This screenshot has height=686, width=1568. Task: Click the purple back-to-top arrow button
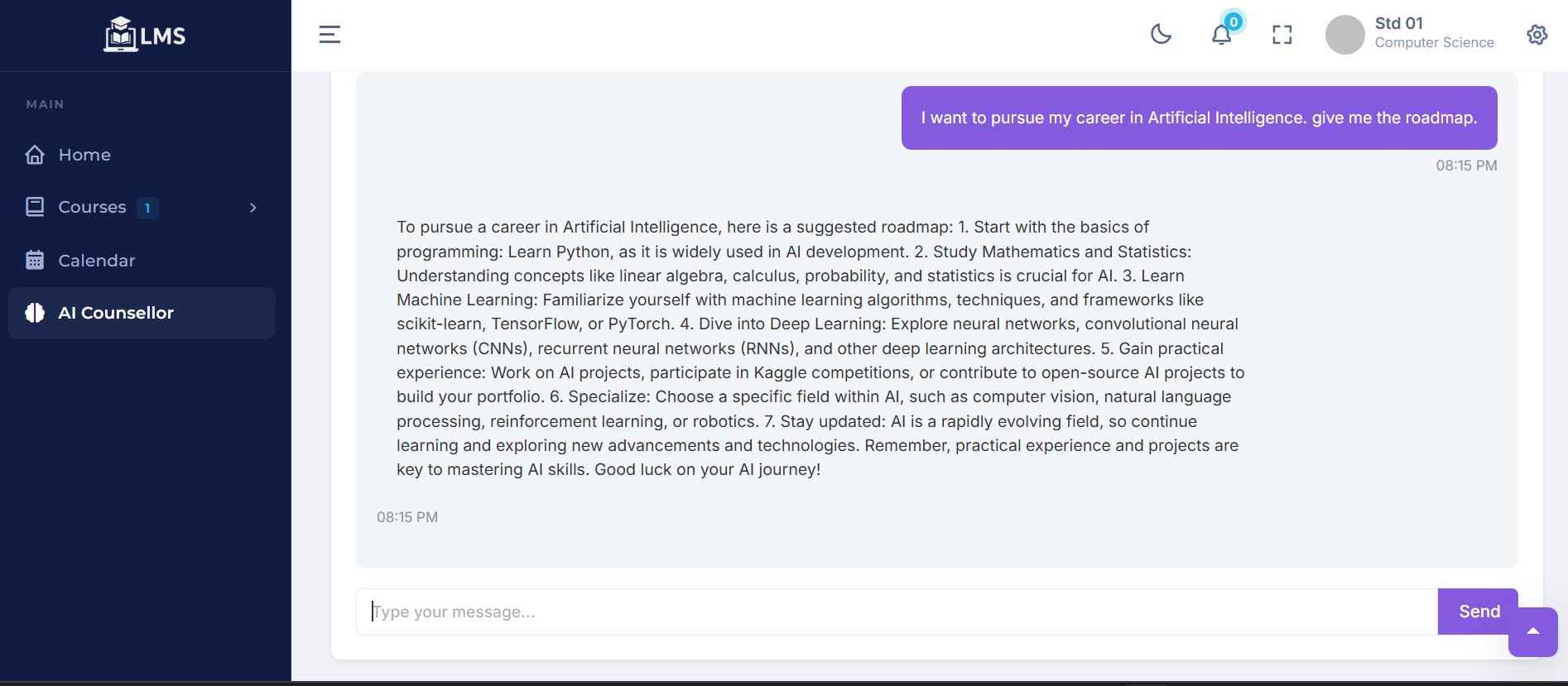click(x=1533, y=632)
